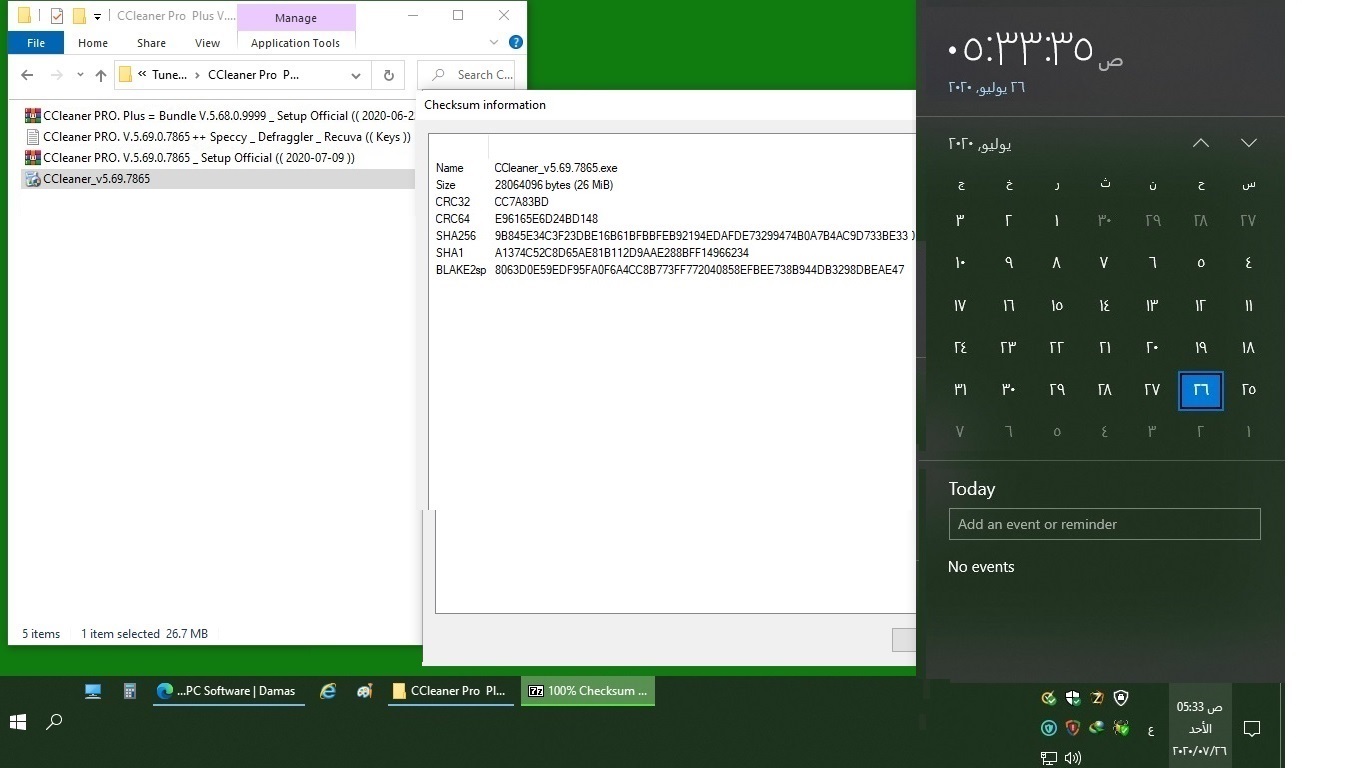Switch to the 7-Zip '100% Checksum' taskbar button
The width and height of the screenshot is (1366, 768).
(588, 691)
